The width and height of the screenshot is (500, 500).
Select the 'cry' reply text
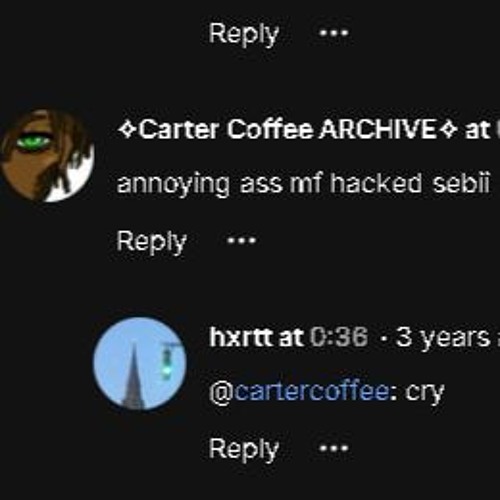click(425, 393)
